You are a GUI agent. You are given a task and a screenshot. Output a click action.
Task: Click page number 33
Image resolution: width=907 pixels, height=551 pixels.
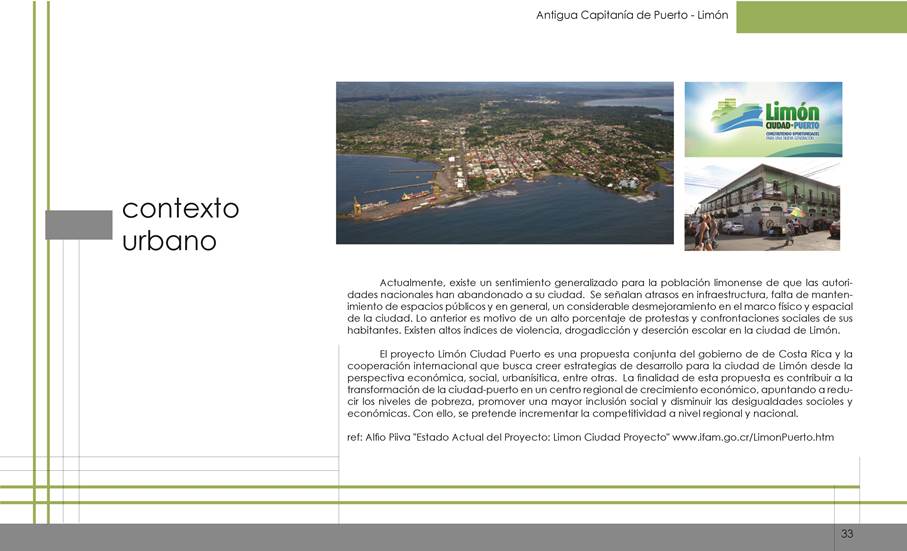(847, 534)
